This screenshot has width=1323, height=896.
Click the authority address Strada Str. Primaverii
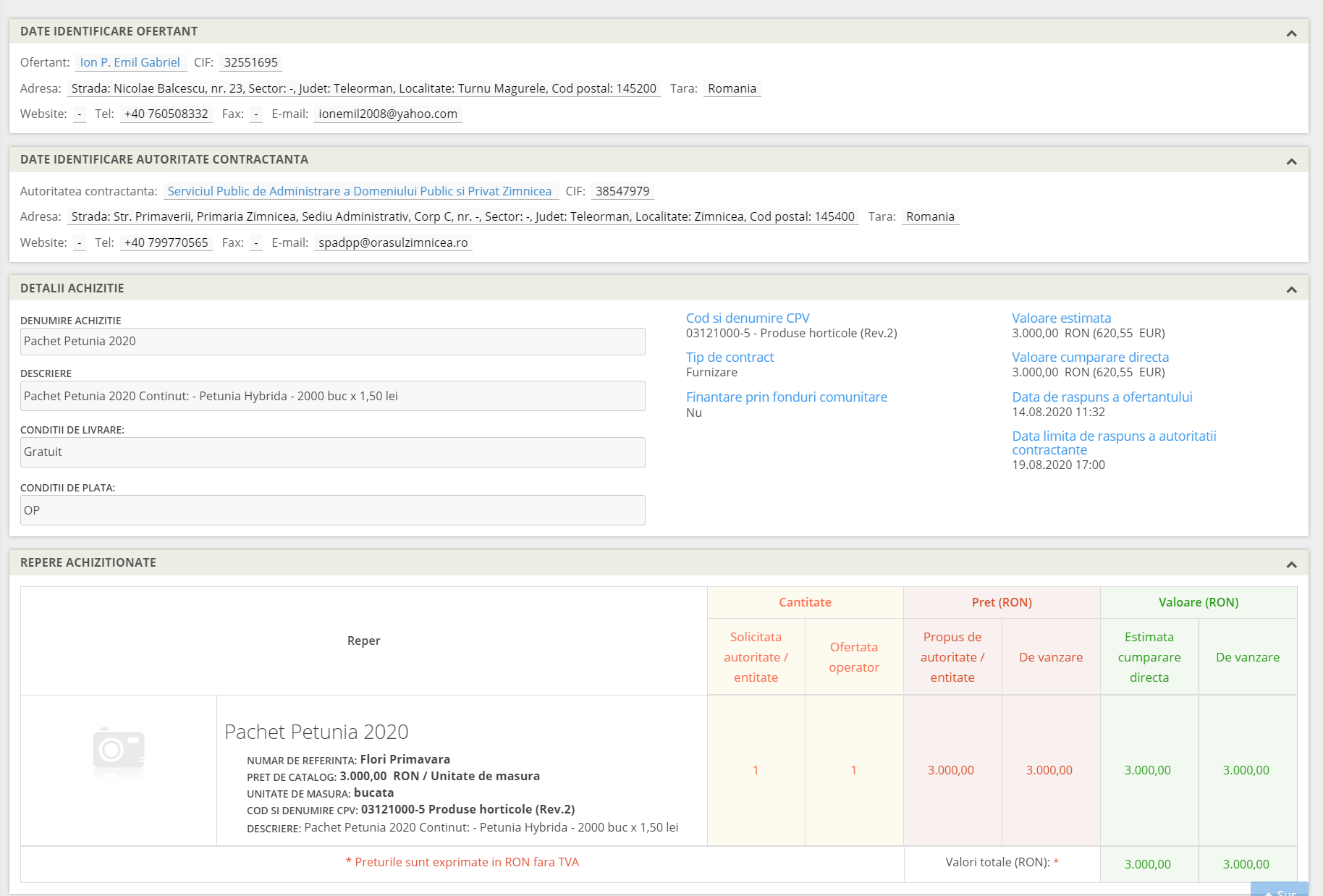tap(463, 216)
